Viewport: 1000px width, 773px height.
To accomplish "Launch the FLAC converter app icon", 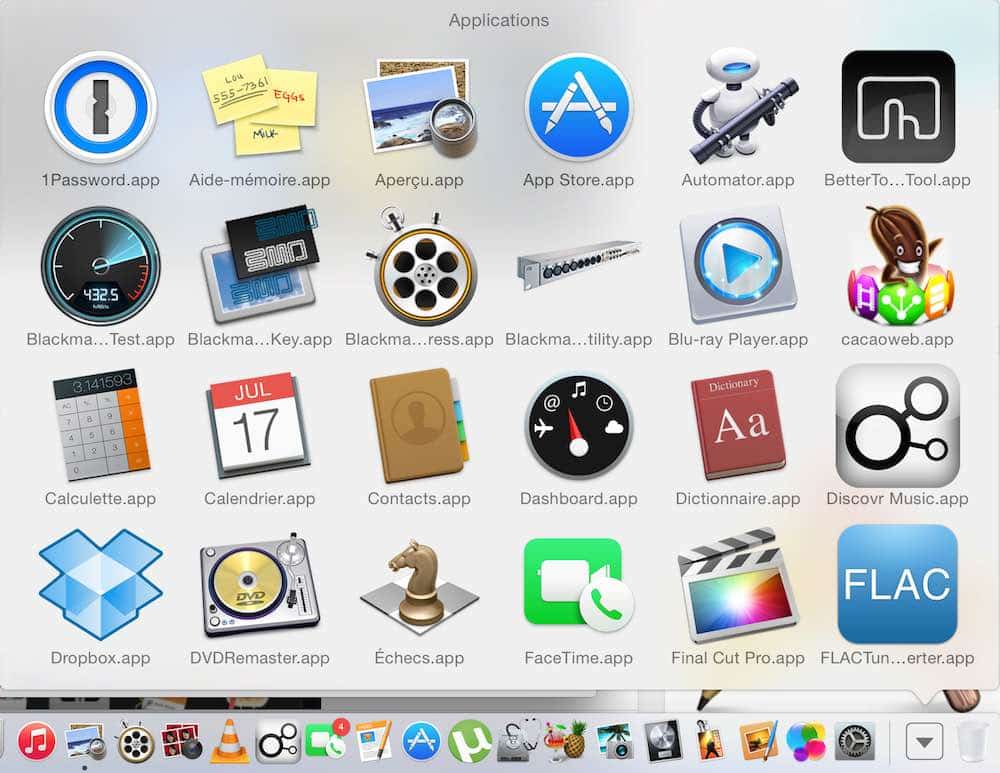I will 898,585.
